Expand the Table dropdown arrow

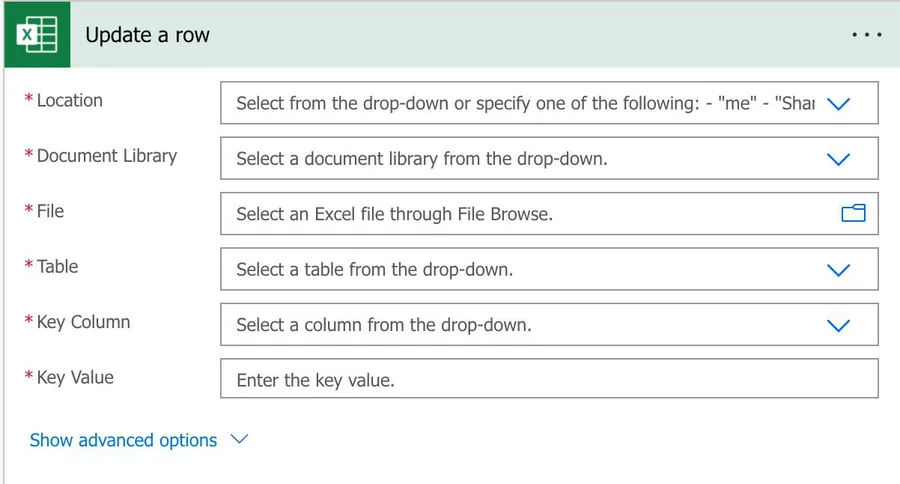click(x=838, y=269)
